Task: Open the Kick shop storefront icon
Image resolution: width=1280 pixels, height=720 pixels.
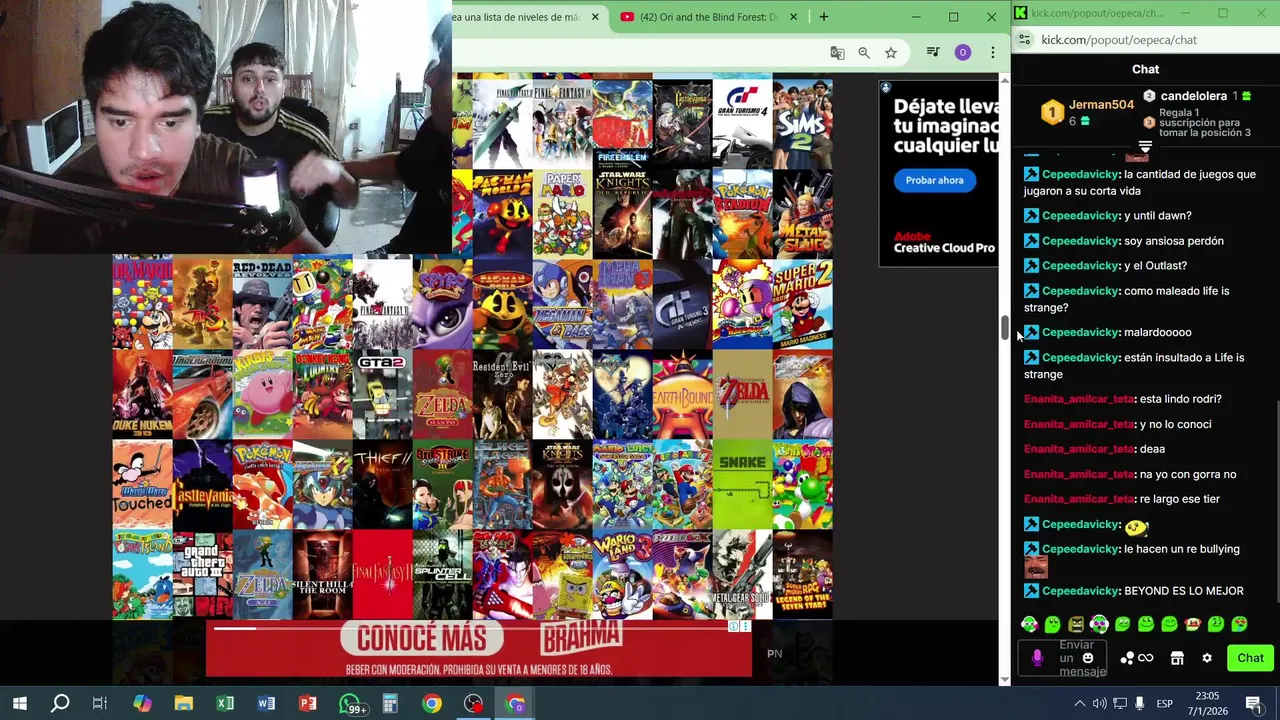Action: click(x=1177, y=658)
